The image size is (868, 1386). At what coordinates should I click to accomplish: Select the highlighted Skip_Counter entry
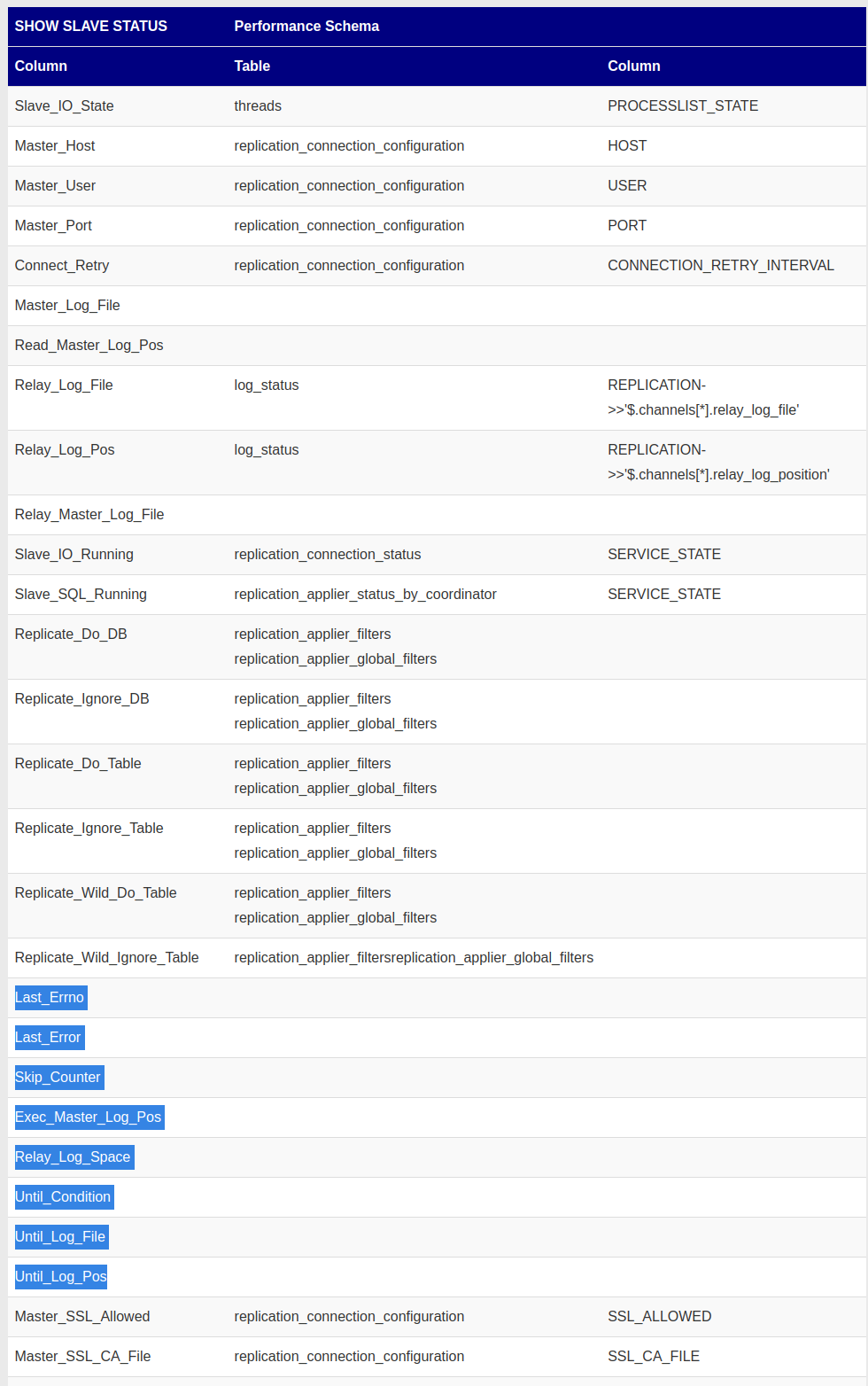click(58, 1078)
